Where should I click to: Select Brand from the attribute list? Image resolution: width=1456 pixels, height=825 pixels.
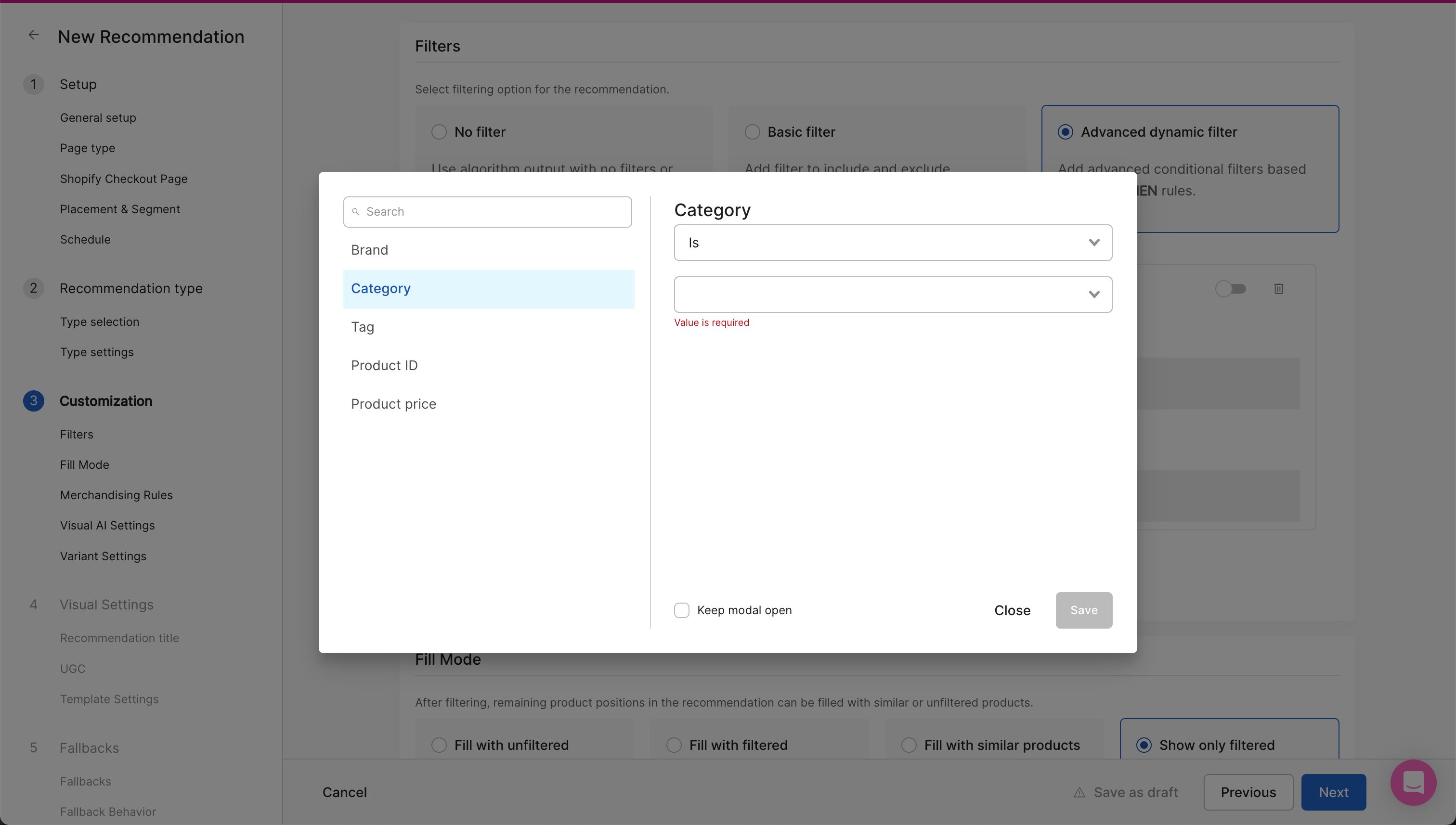(369, 250)
